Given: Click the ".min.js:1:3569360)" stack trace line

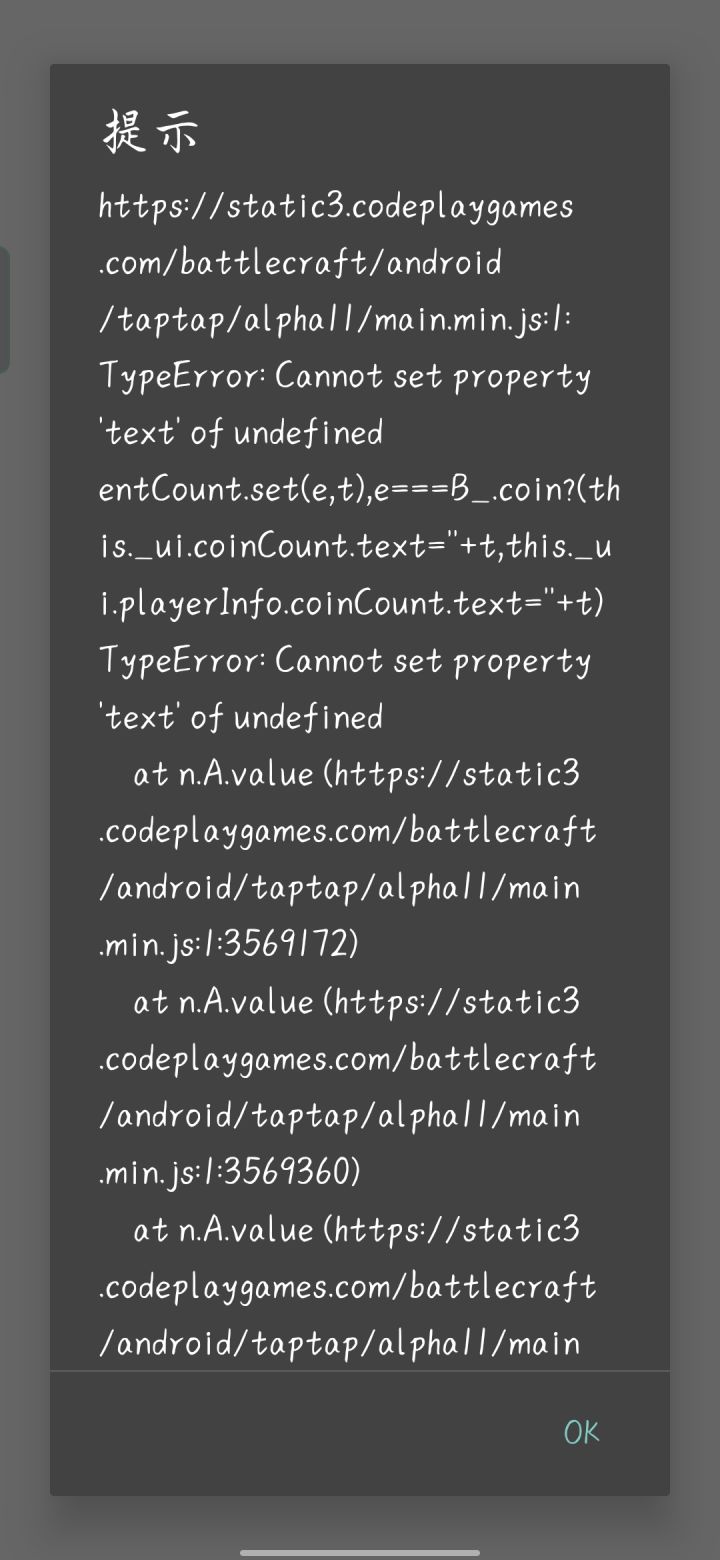Looking at the screenshot, I should [230, 1171].
